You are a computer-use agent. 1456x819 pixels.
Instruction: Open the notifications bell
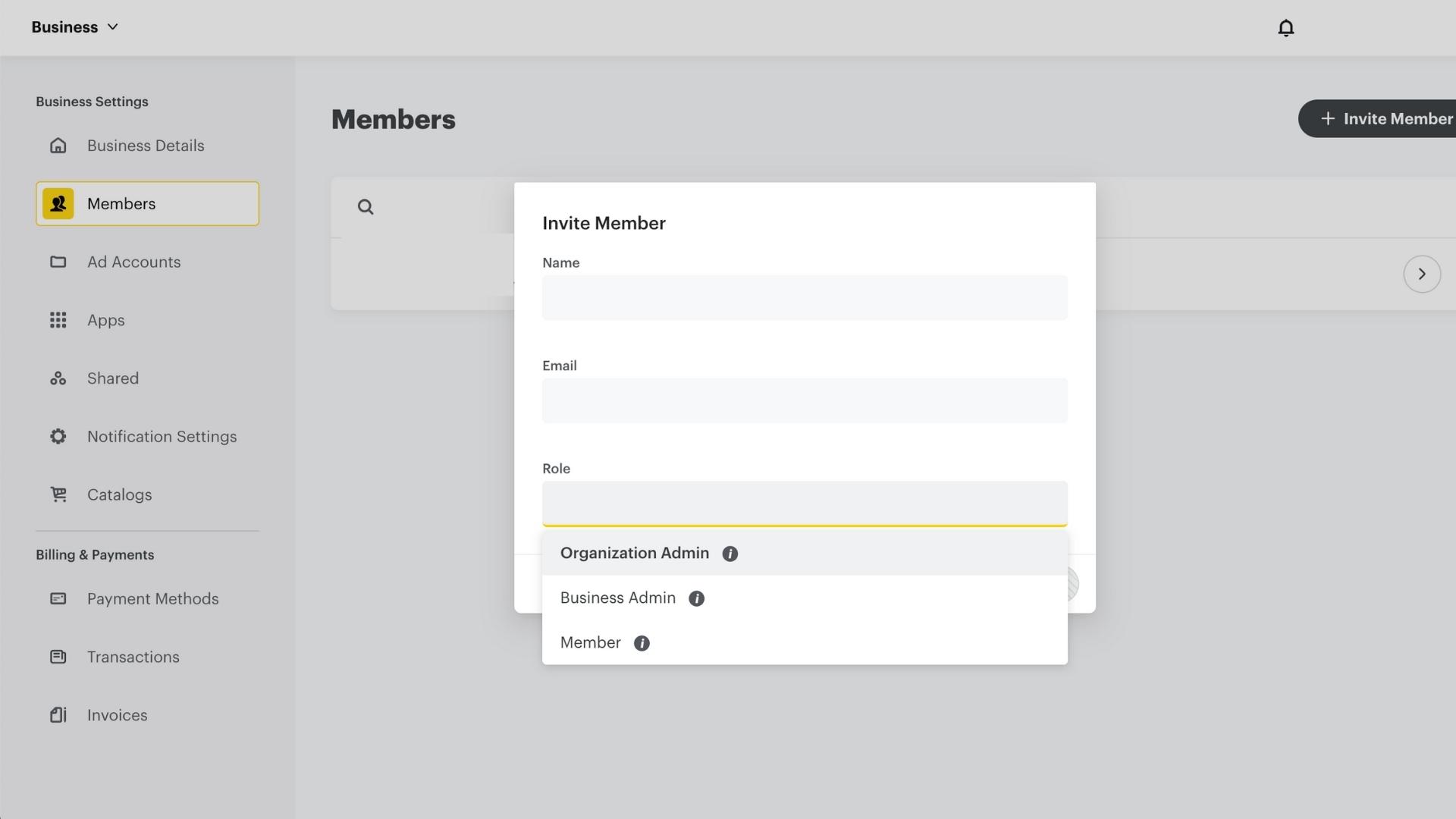(x=1285, y=28)
